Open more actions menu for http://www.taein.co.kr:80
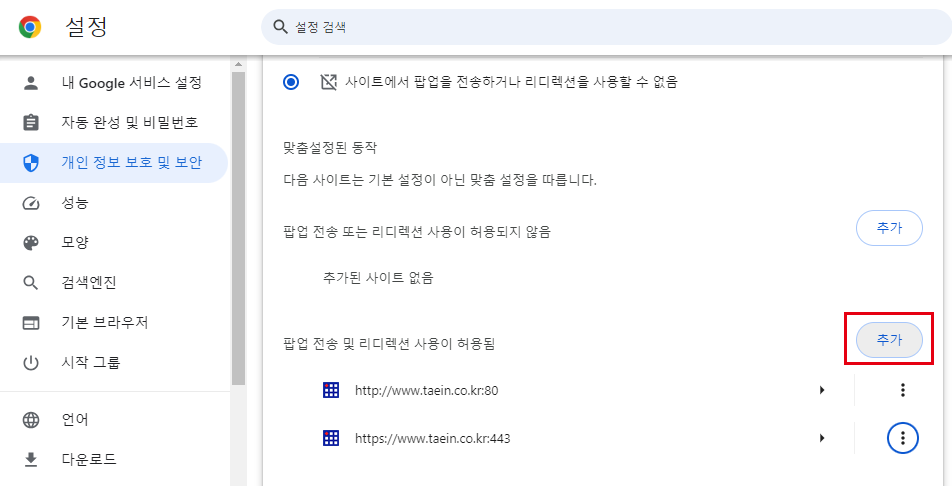 click(903, 390)
